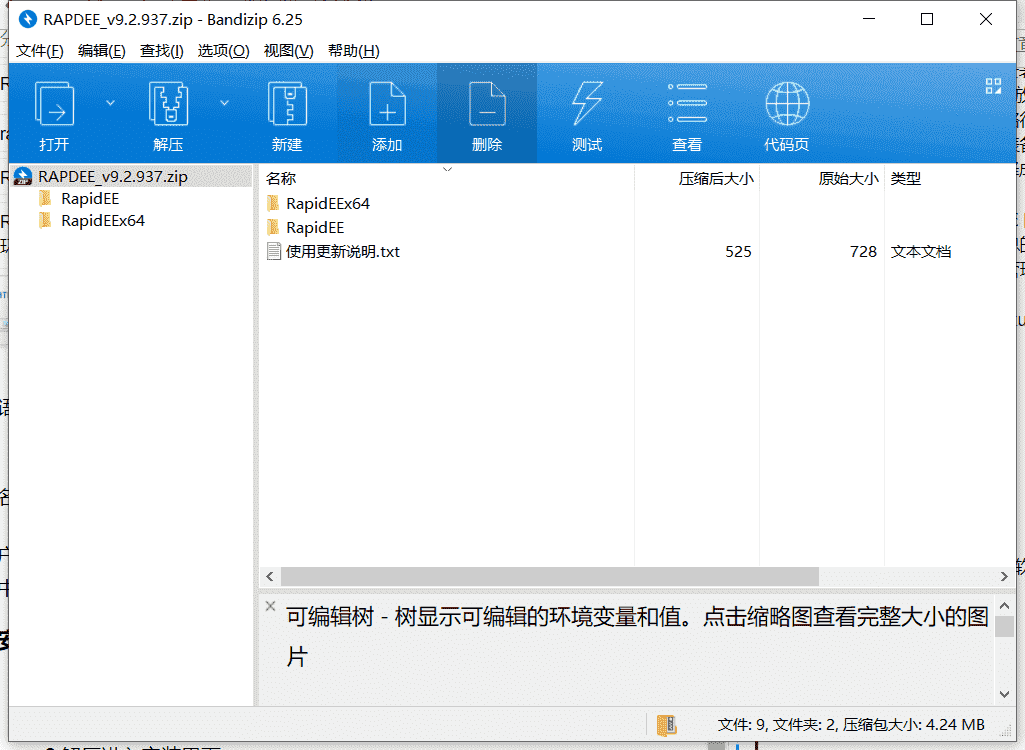
Task: Click the archive comment text
Action: [x=637, y=636]
